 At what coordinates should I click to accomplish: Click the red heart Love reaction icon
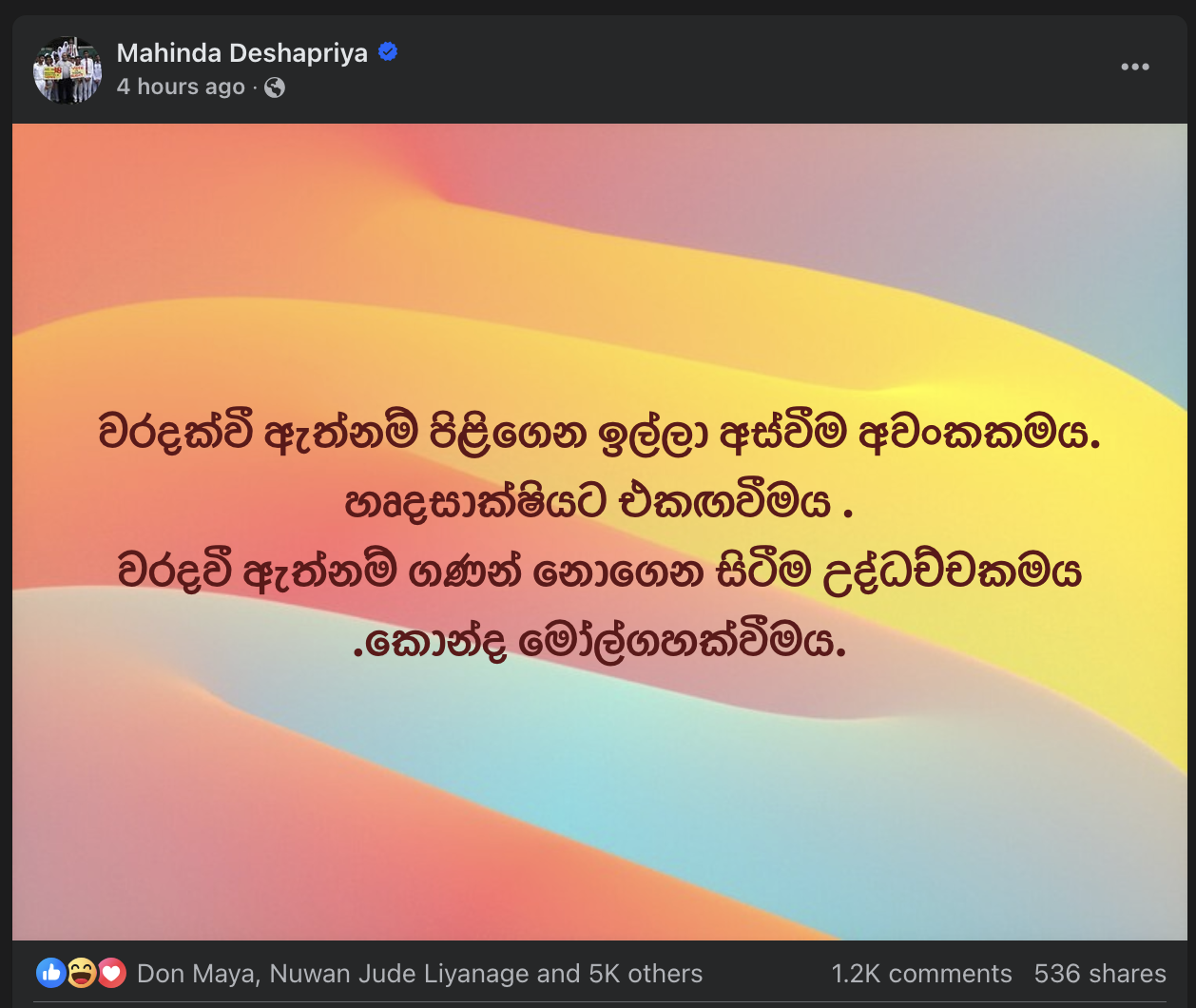pyautogui.click(x=111, y=972)
